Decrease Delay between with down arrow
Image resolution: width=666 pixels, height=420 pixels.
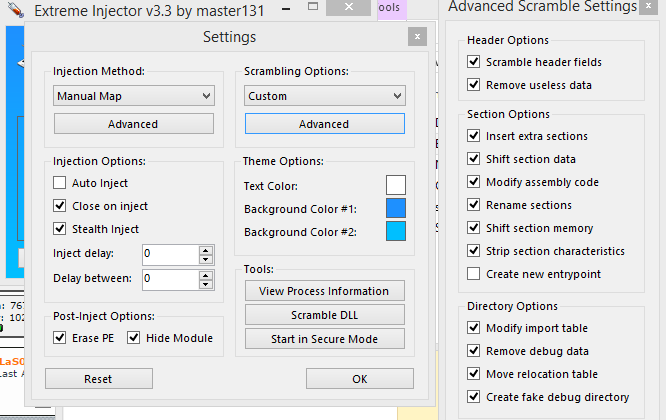pos(206,285)
